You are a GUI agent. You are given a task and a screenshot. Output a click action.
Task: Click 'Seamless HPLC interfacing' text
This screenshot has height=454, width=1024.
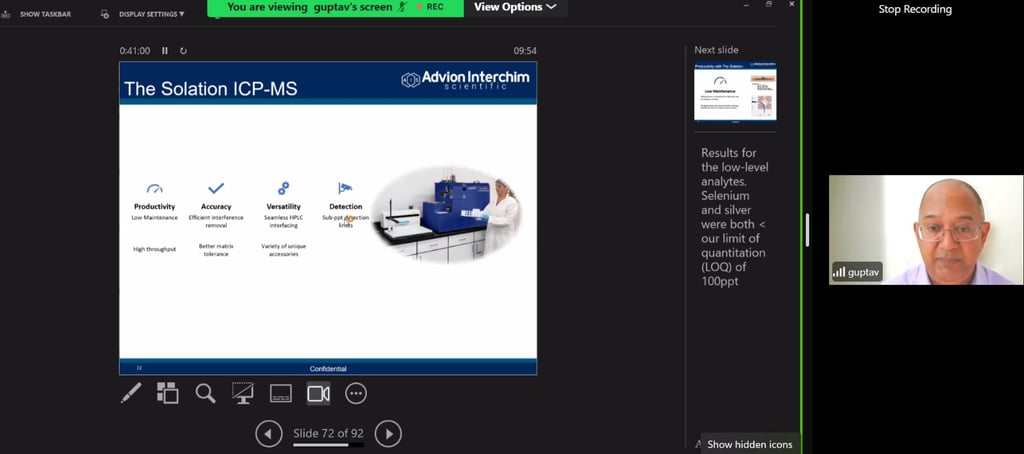(283, 221)
